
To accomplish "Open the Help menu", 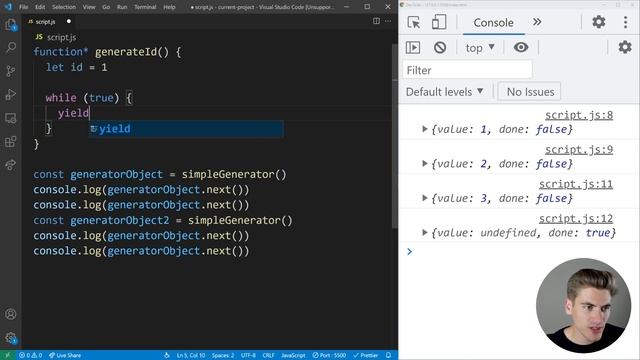I will tap(169, 7).
